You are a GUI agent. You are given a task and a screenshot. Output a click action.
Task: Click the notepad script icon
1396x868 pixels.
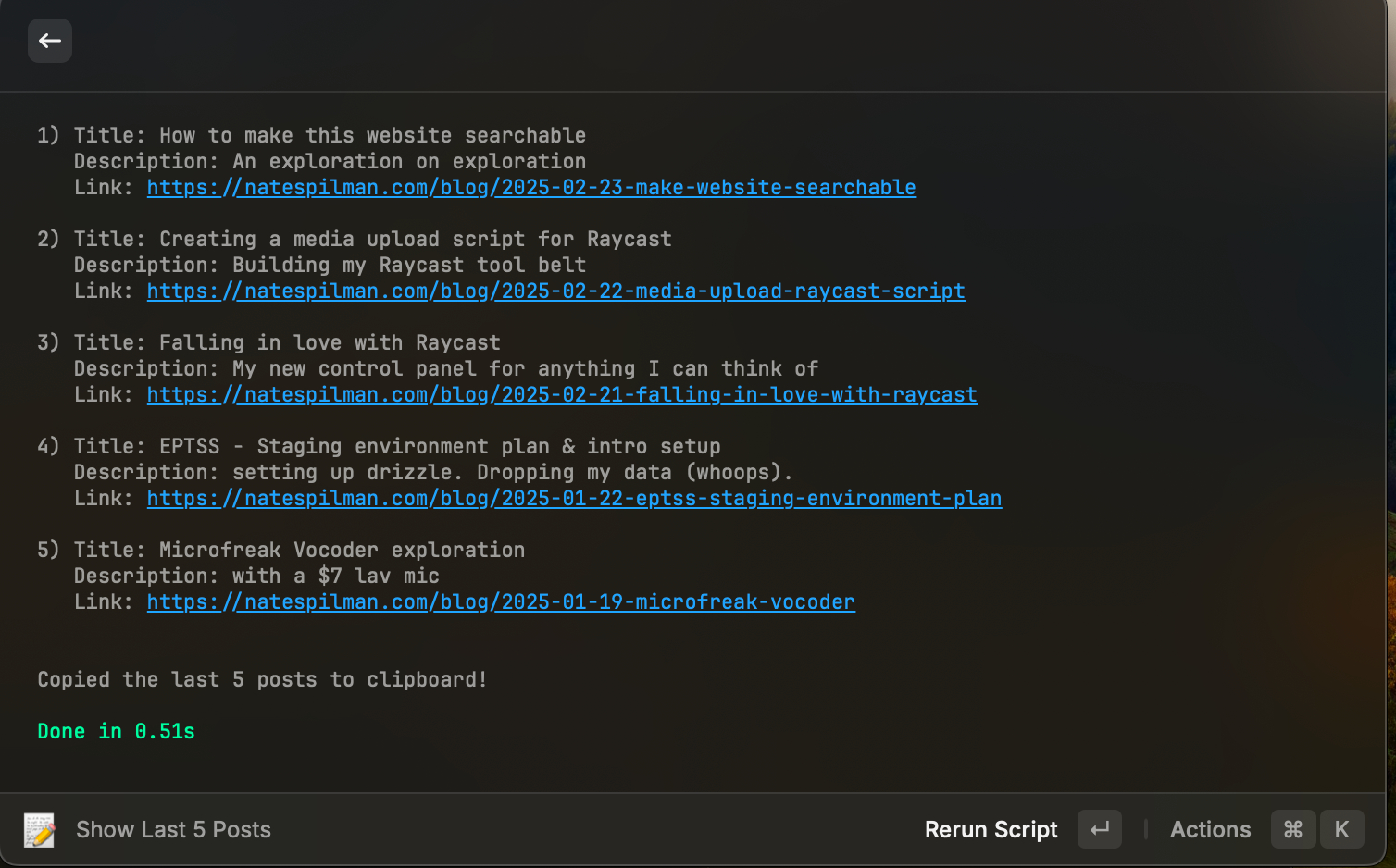(39, 830)
